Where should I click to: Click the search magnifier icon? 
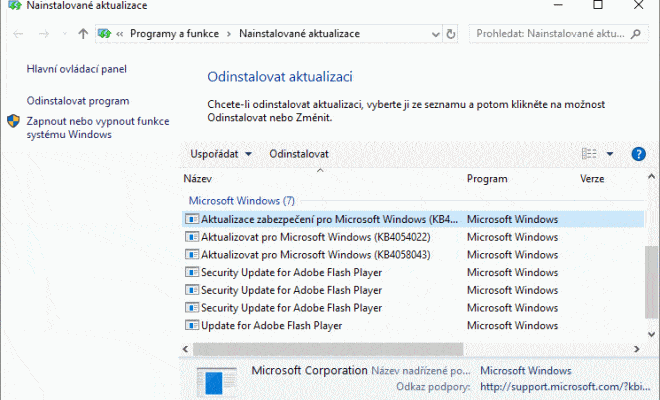636,34
